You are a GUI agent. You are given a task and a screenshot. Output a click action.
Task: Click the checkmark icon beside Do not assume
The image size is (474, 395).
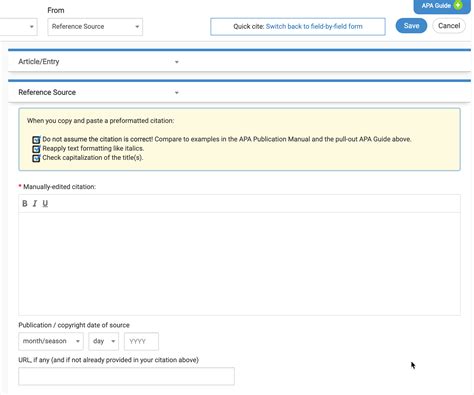coord(36,140)
